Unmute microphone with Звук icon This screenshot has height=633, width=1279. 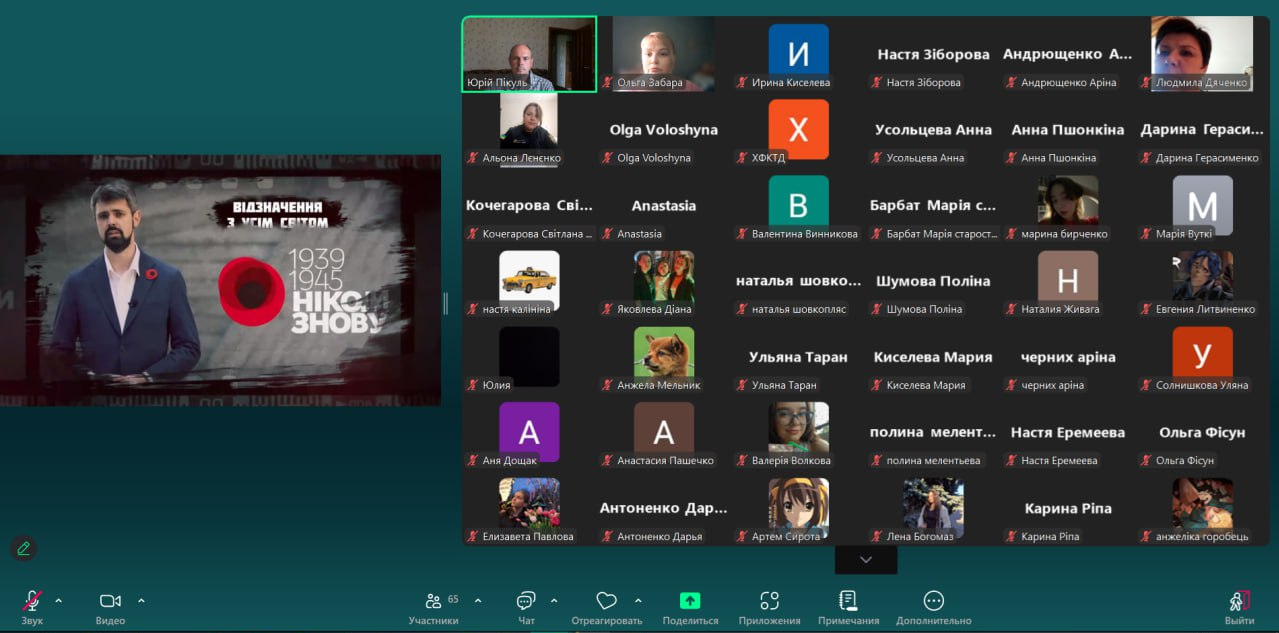click(32, 601)
